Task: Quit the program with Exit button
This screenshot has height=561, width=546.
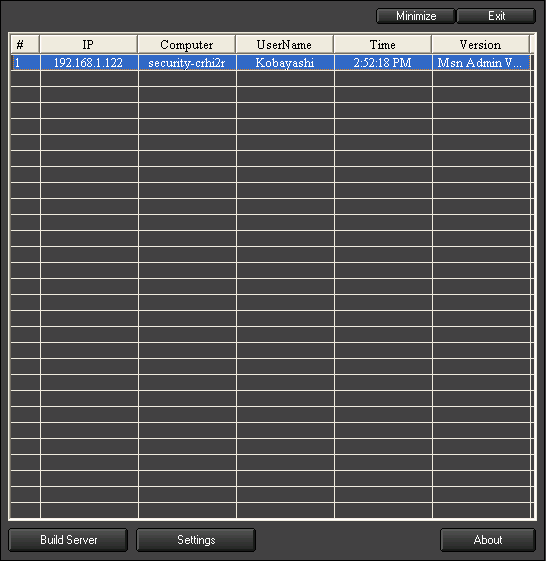Action: coord(496,16)
